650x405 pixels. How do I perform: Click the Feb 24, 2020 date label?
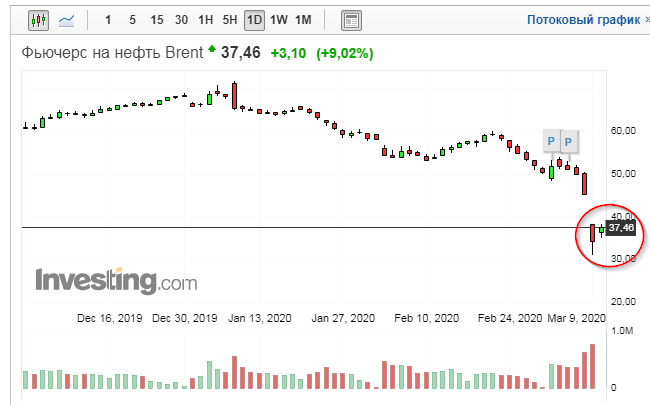click(x=510, y=318)
